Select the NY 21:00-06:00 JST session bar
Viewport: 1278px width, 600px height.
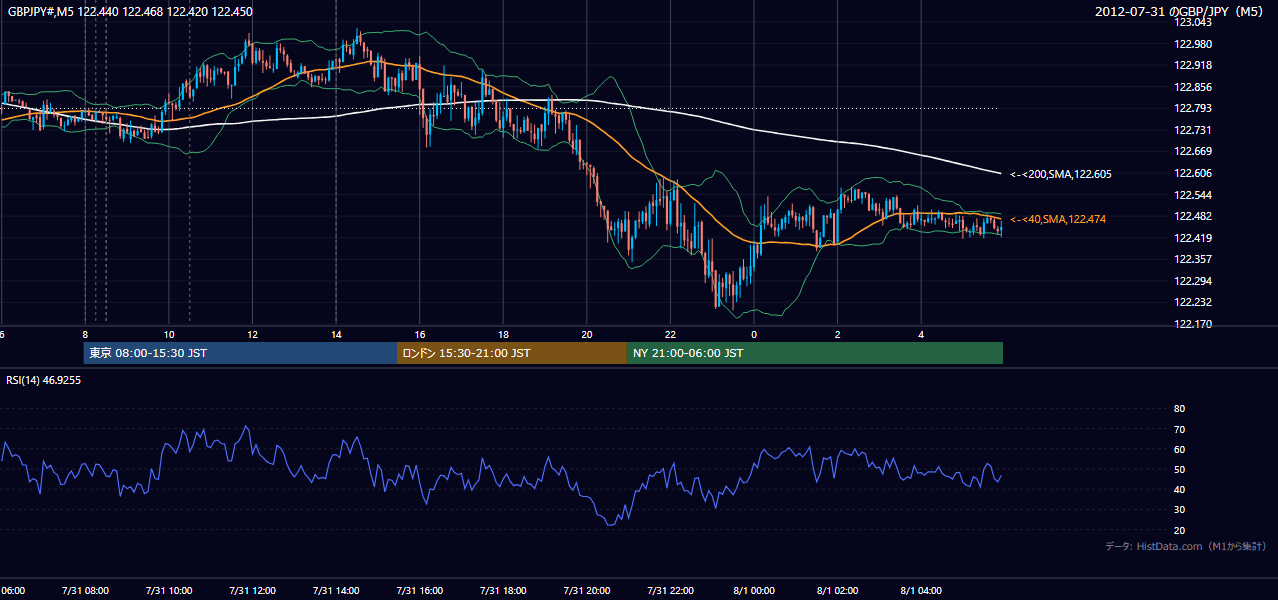(x=815, y=353)
